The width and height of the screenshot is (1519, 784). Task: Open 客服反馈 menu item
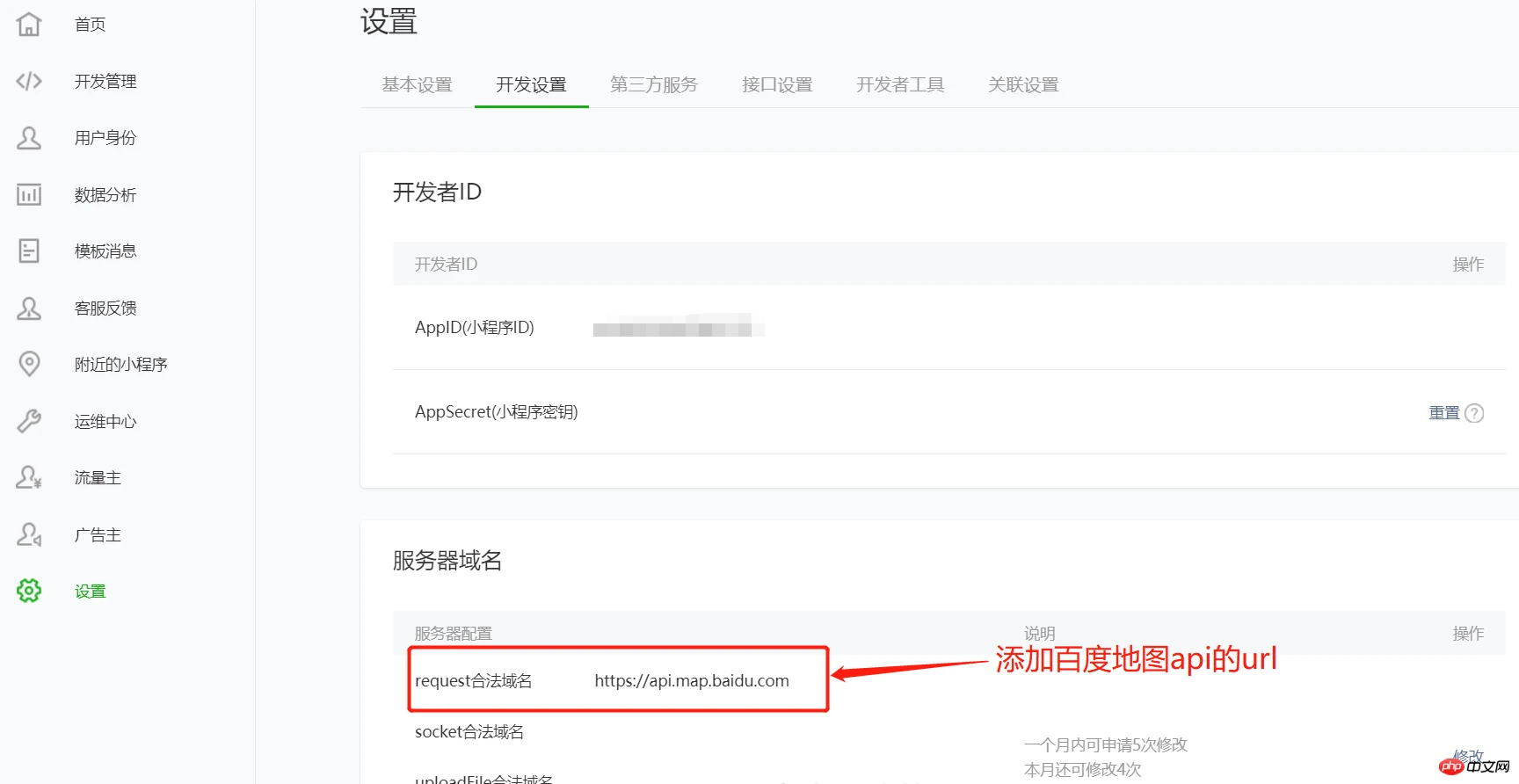(x=105, y=309)
